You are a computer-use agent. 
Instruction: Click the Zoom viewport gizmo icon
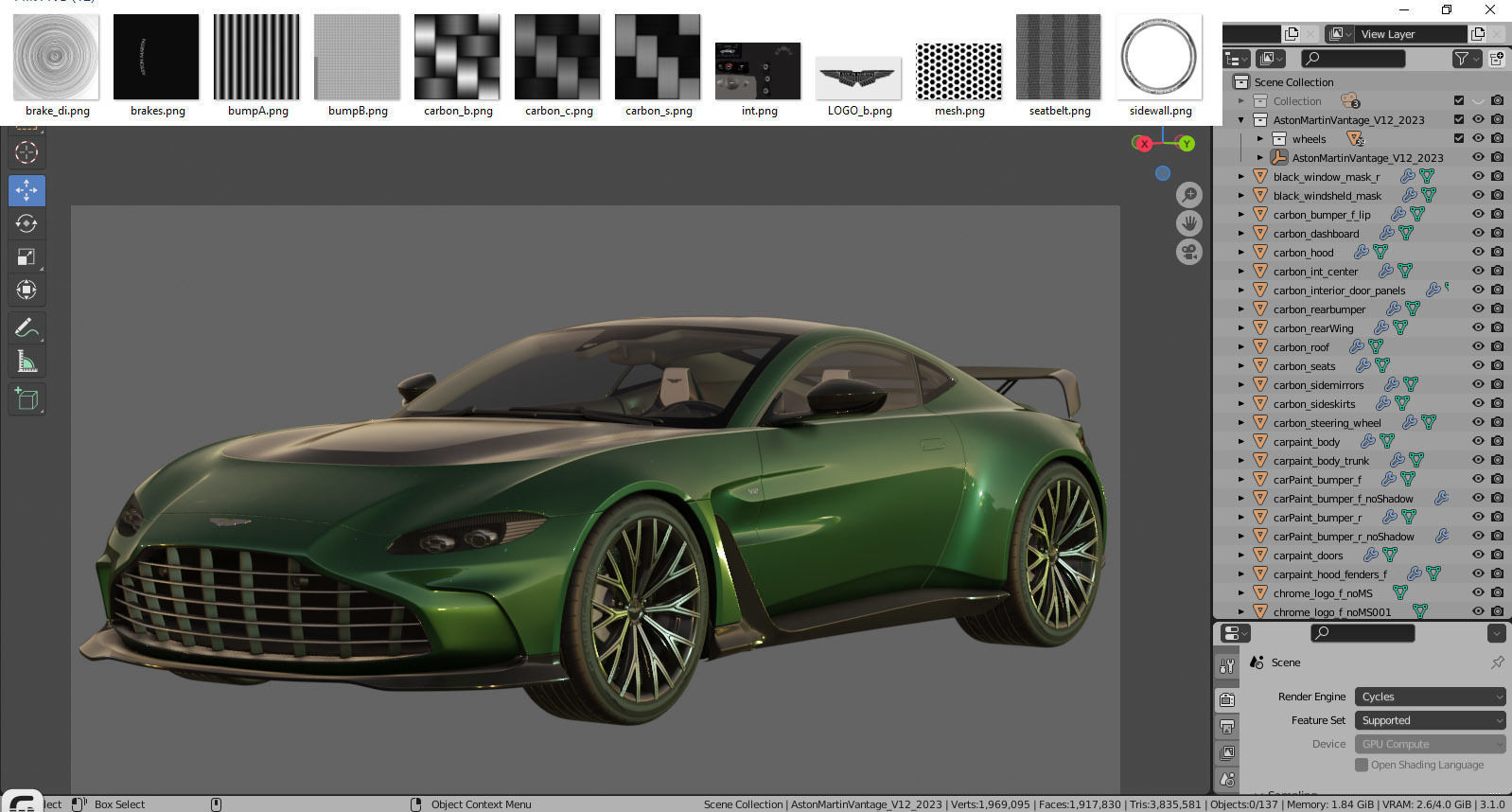(1189, 195)
